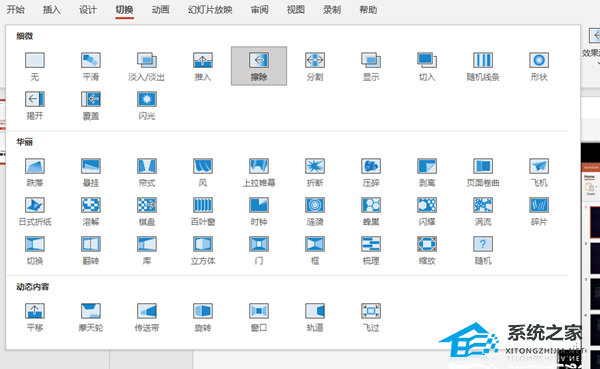This screenshot has width=600, height=369.
Task: Open the 幻灯片放映 tab
Action: coord(210,10)
